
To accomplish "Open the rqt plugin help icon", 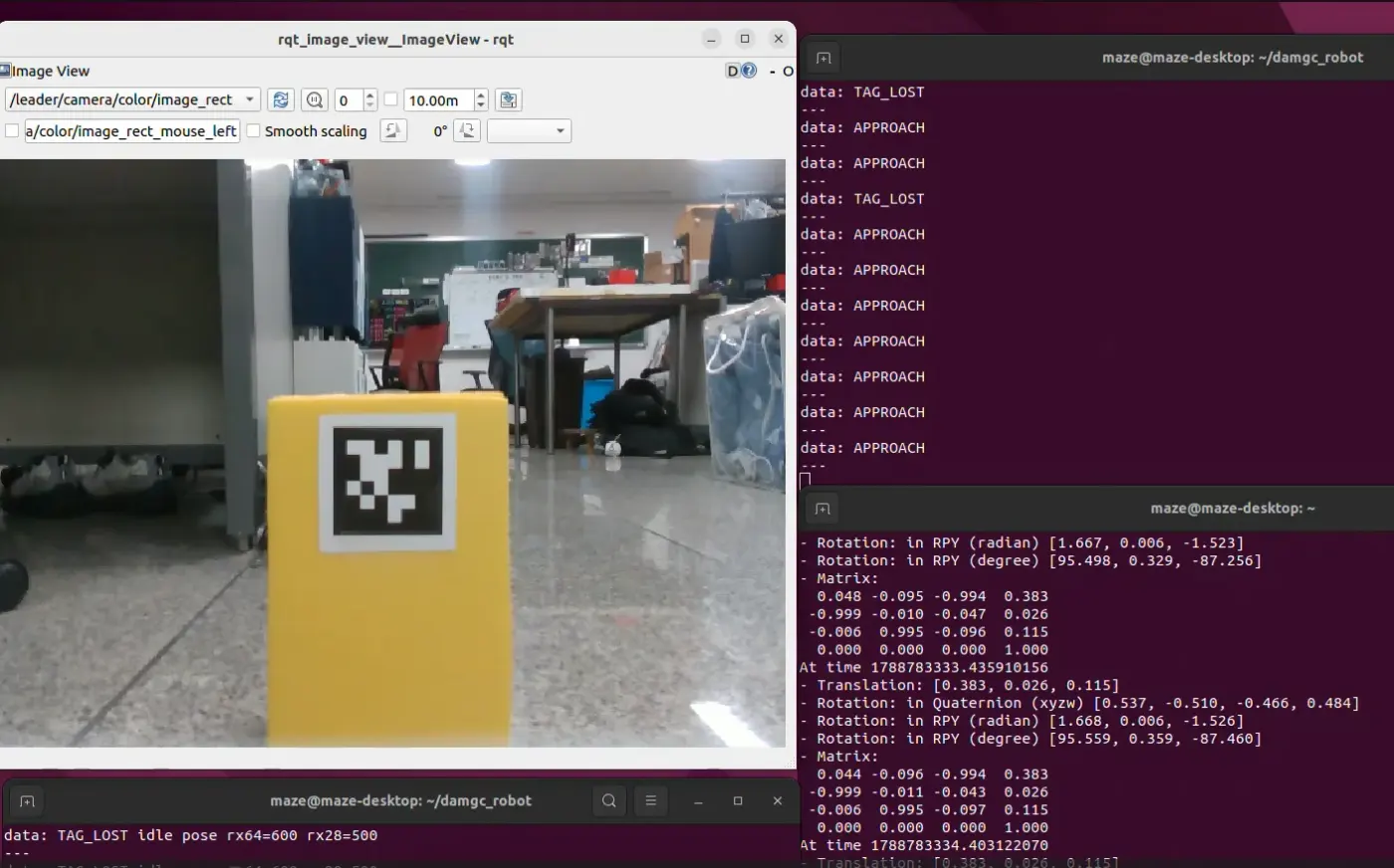I will point(749,71).
